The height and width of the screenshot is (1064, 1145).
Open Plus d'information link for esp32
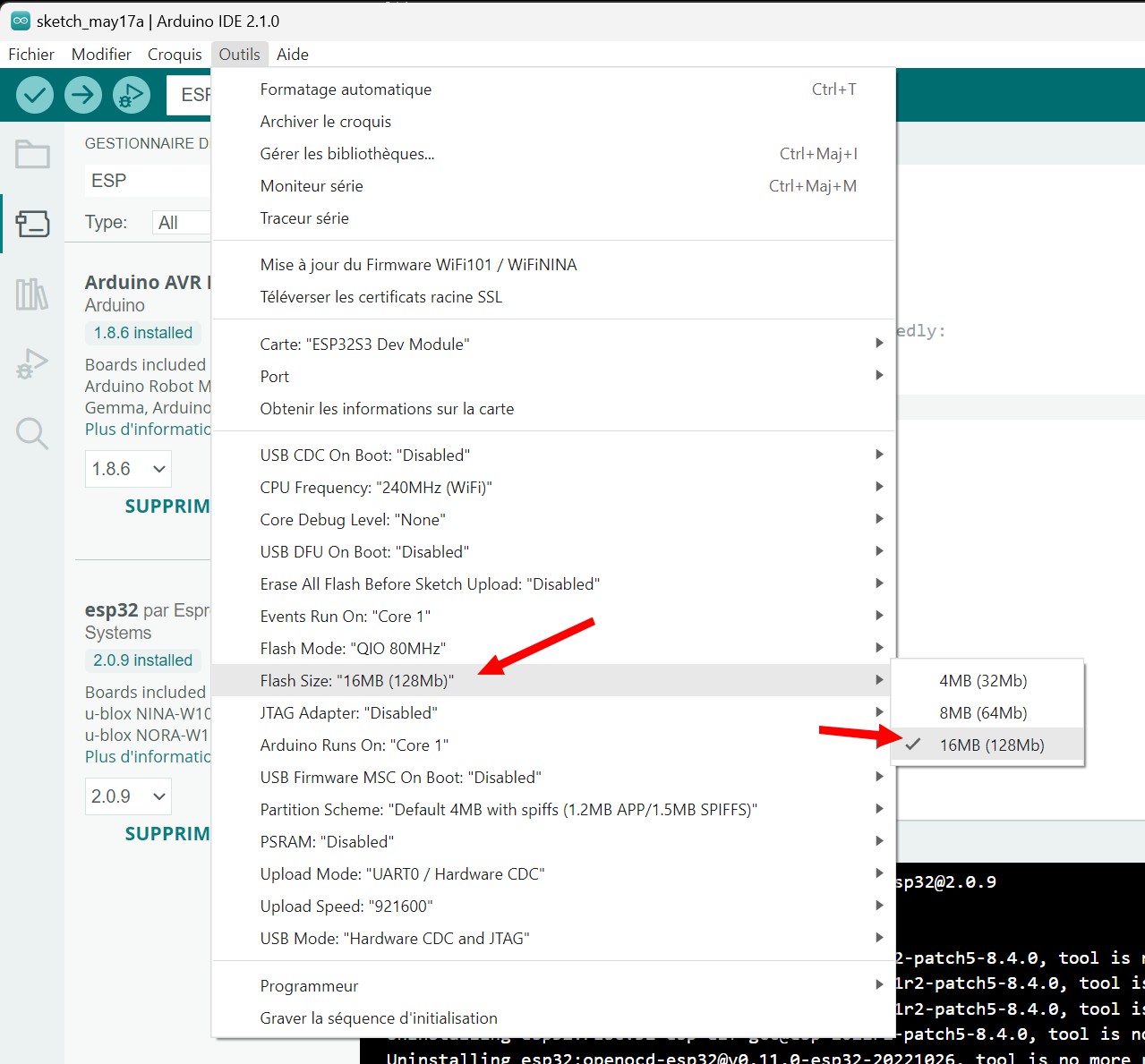click(148, 757)
